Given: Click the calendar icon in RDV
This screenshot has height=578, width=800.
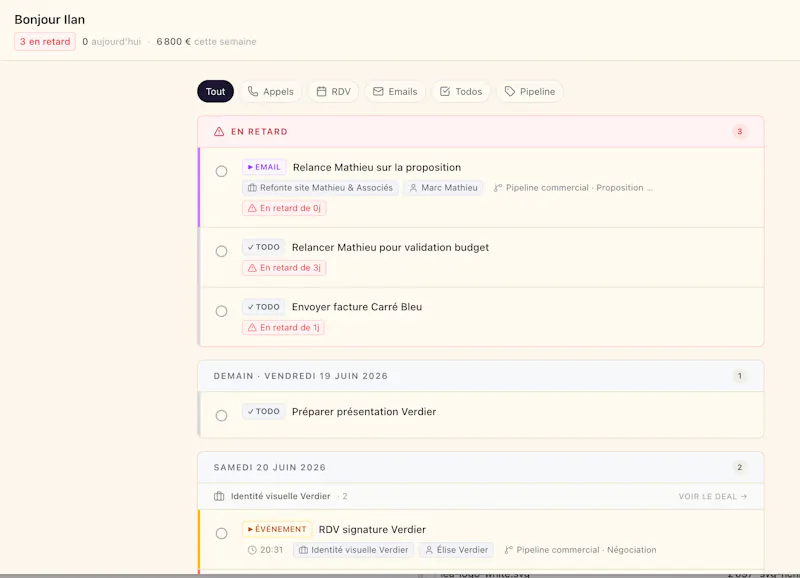Looking at the screenshot, I should [x=321, y=91].
